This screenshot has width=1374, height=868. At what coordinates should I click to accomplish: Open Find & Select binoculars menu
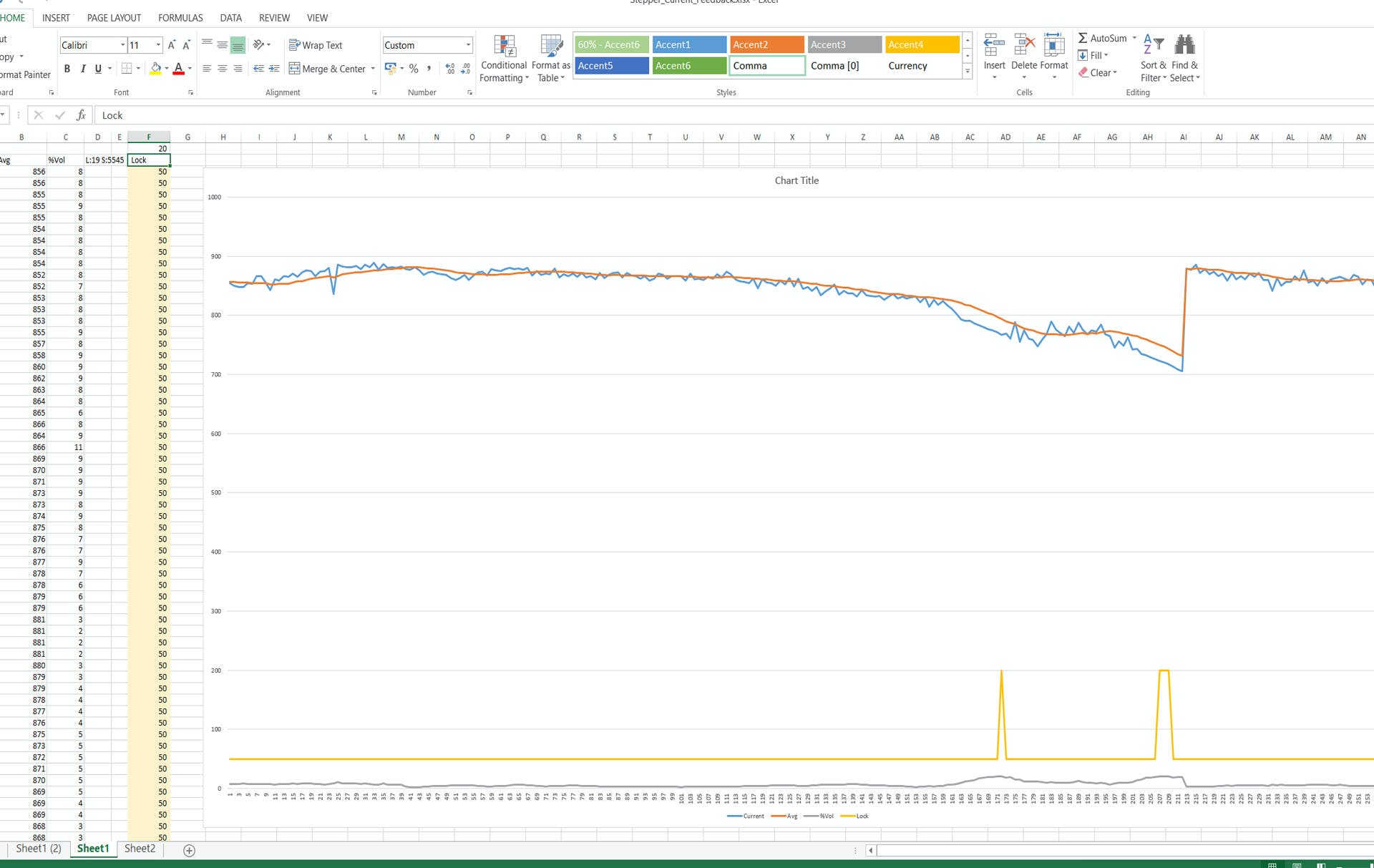(1185, 59)
